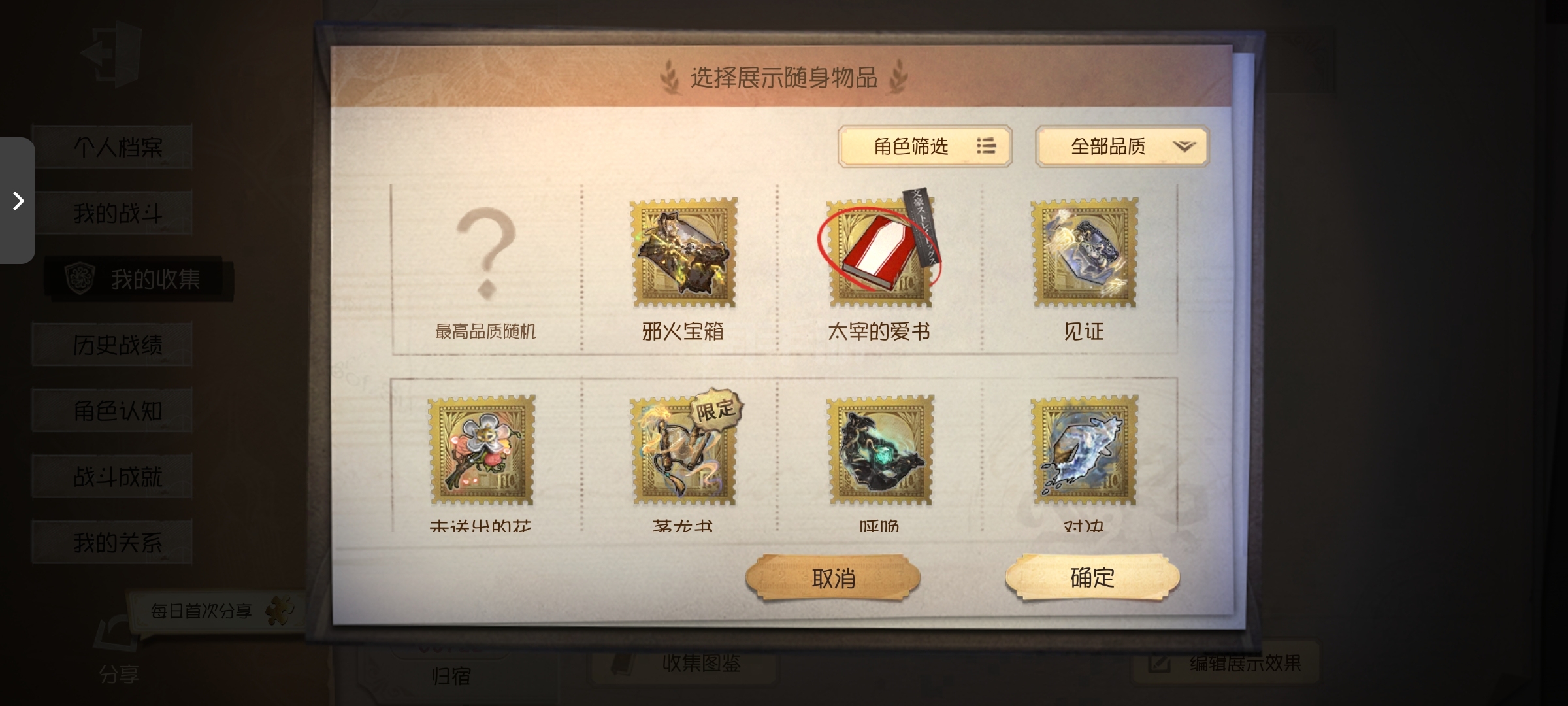Tap the 分享 share icon
The height and width of the screenshot is (706, 1568).
point(118,648)
